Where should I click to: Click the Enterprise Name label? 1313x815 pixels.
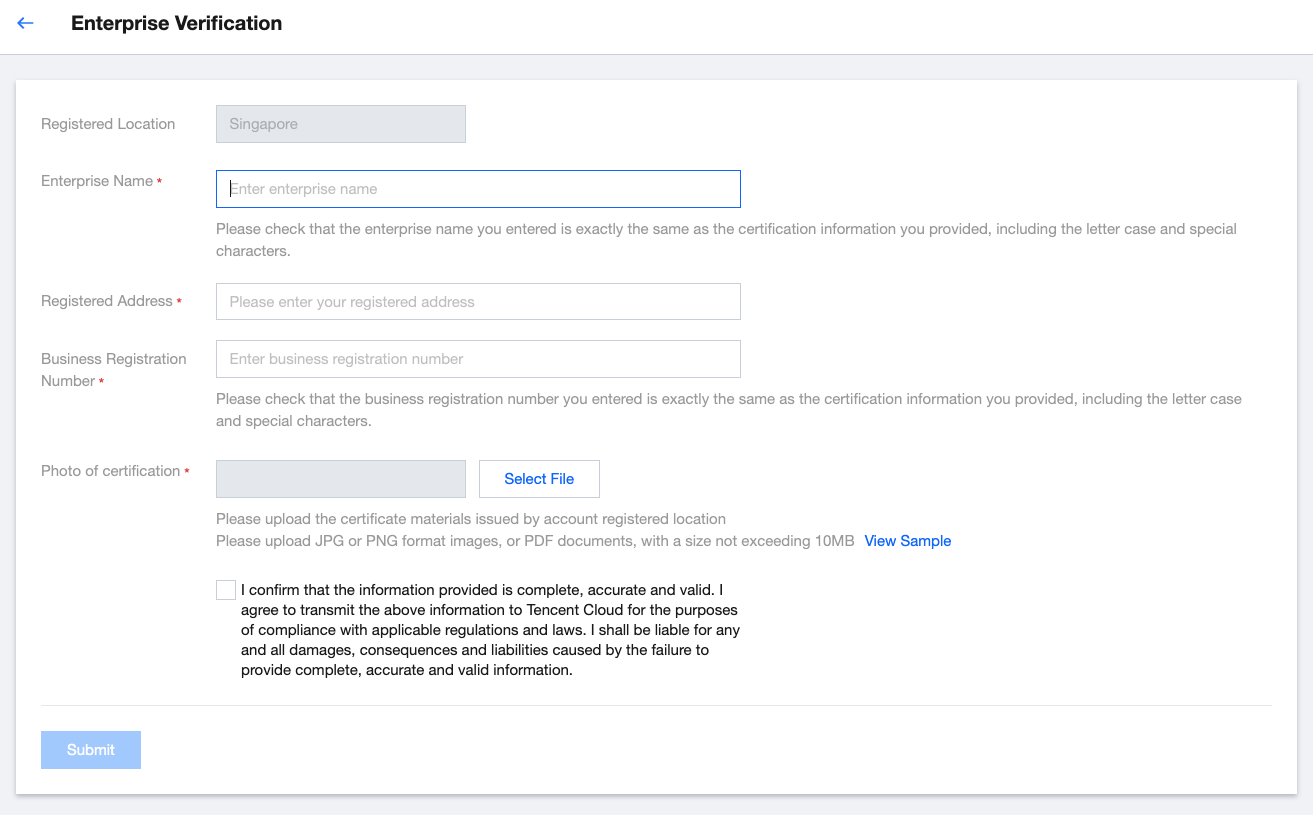97,181
